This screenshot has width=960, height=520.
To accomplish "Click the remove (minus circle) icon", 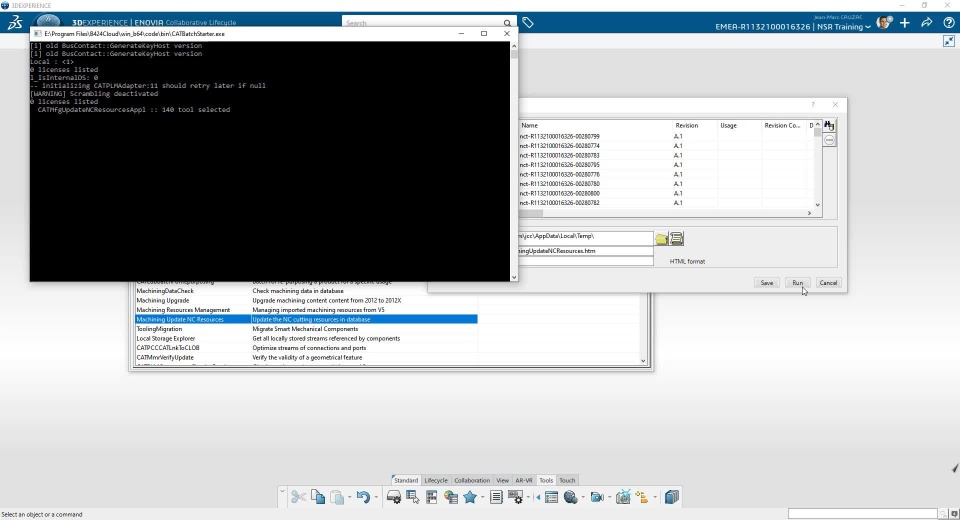I will [829, 140].
